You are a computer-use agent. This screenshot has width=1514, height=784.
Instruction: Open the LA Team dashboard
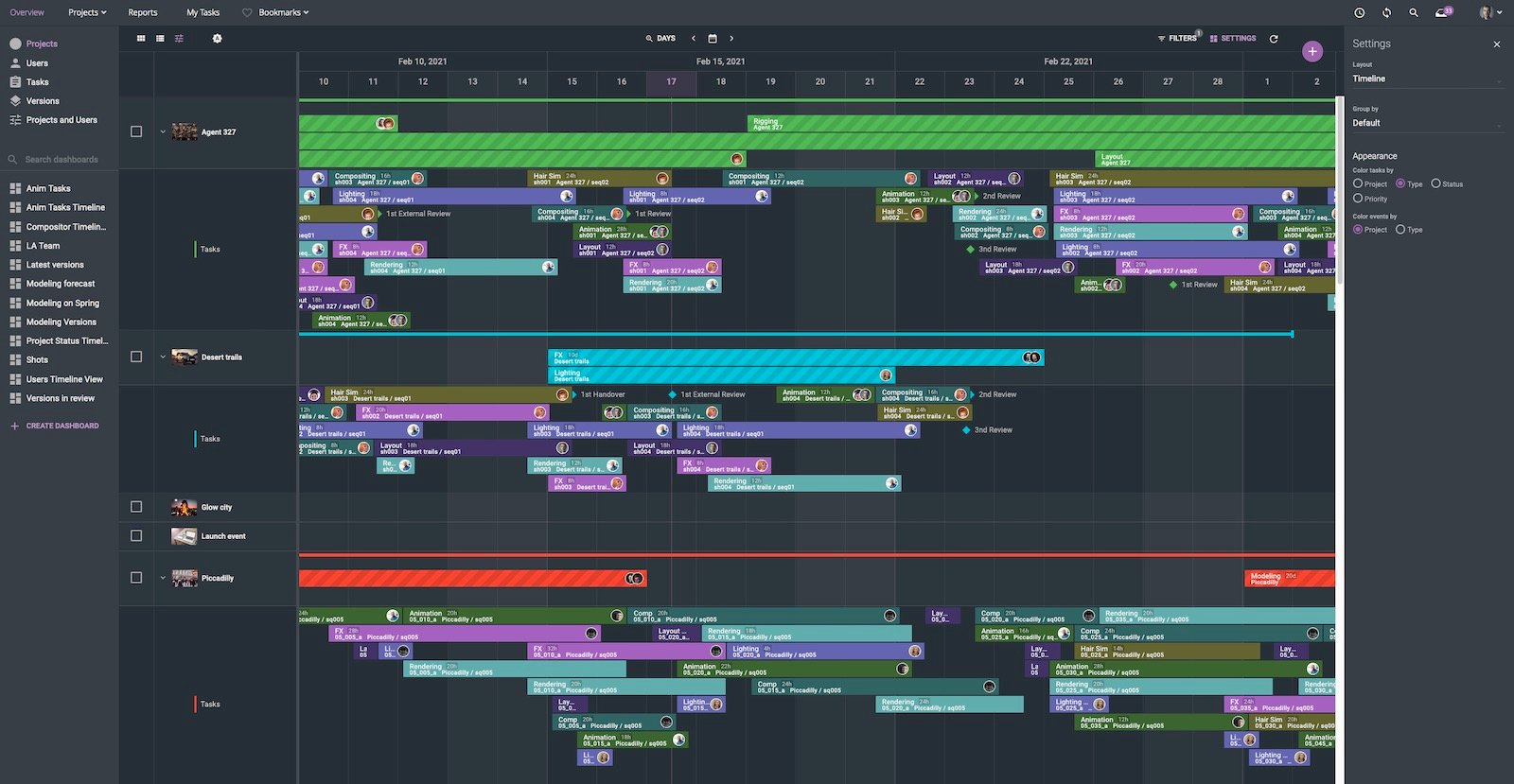(43, 246)
